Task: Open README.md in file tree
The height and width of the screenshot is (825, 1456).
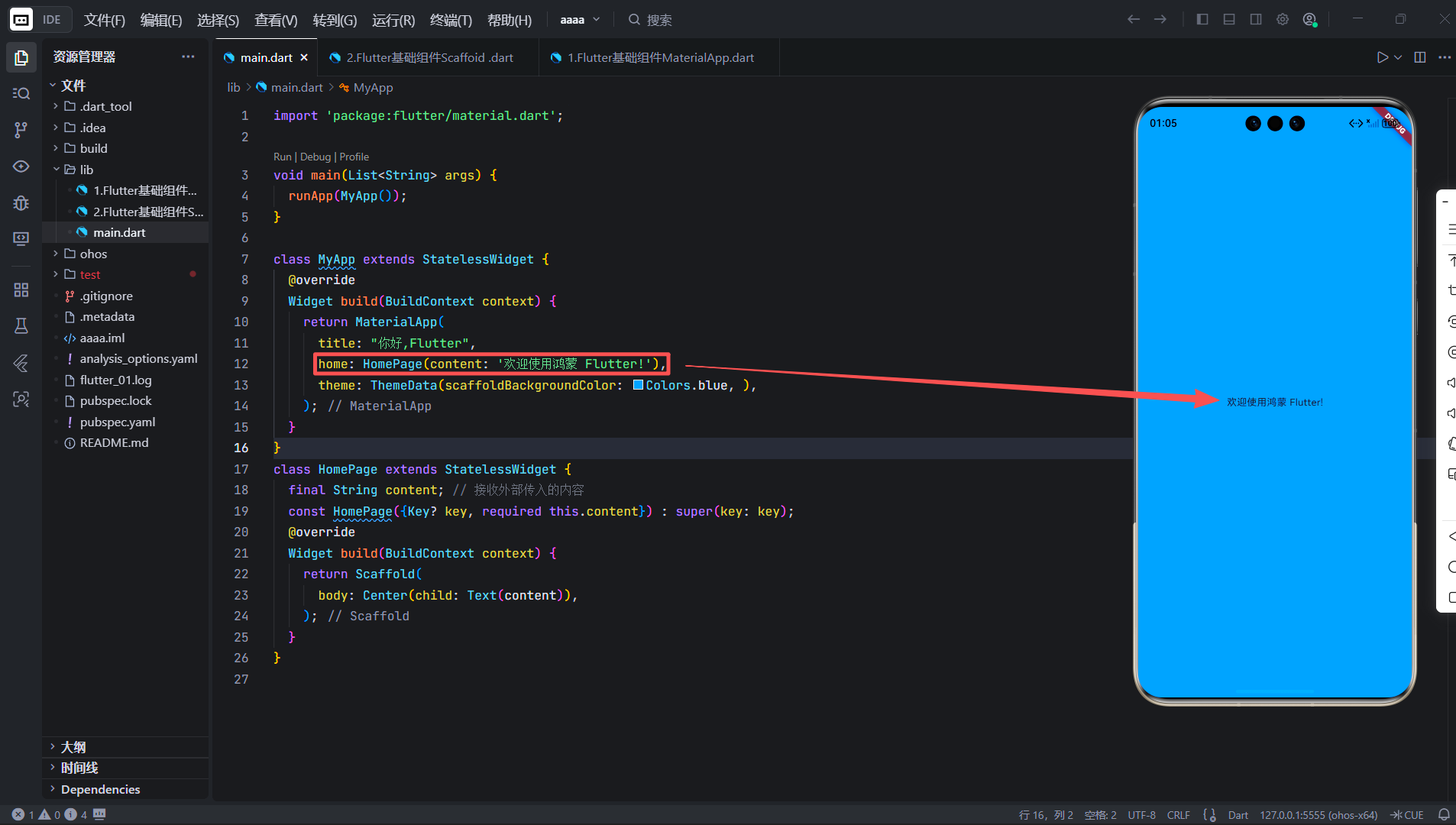Action: pyautogui.click(x=115, y=442)
